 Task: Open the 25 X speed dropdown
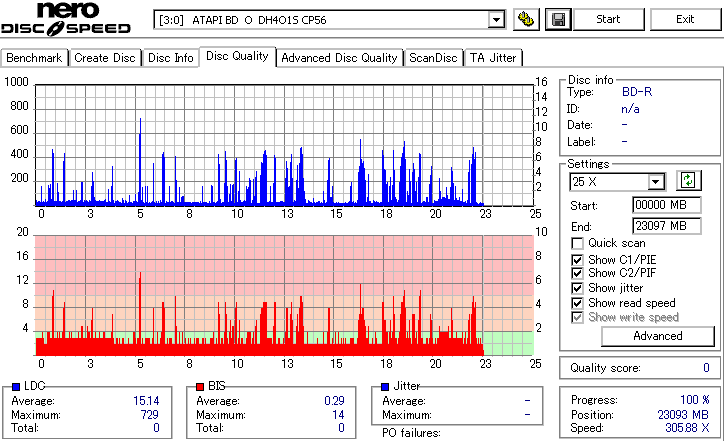(x=656, y=182)
